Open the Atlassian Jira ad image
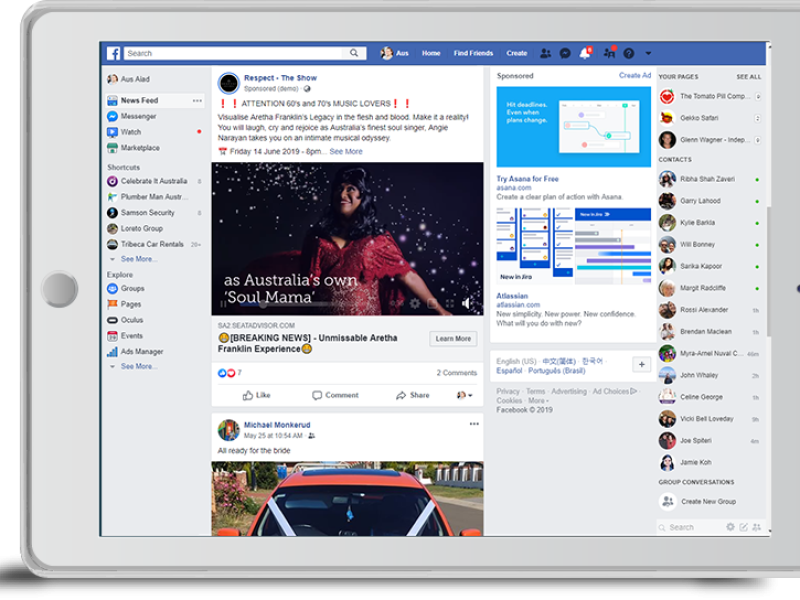Image resolution: width=800 pixels, height=600 pixels. 573,246
